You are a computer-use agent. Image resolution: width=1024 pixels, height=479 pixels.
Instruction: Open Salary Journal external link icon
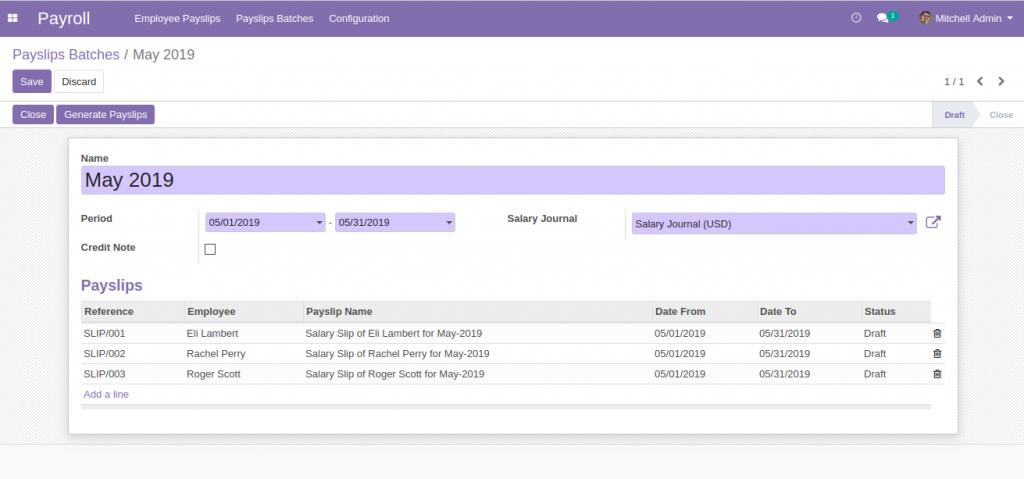point(933,222)
